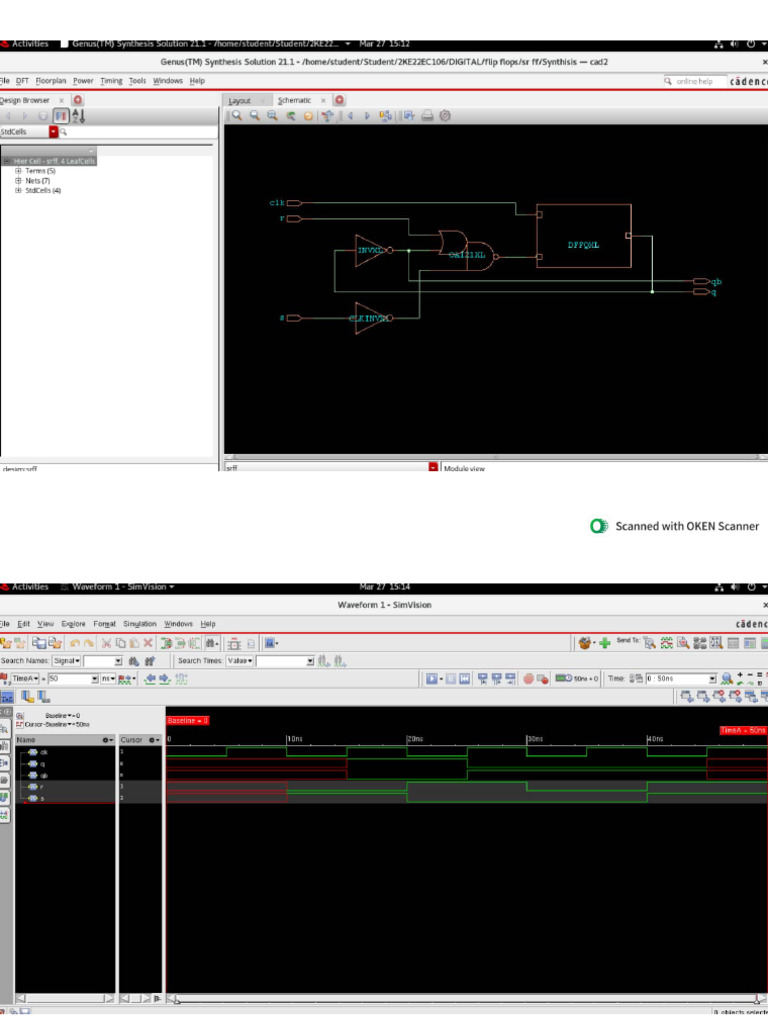
Task: Click red stop simulation circle in SimVision
Action: pyautogui.click(x=528, y=679)
